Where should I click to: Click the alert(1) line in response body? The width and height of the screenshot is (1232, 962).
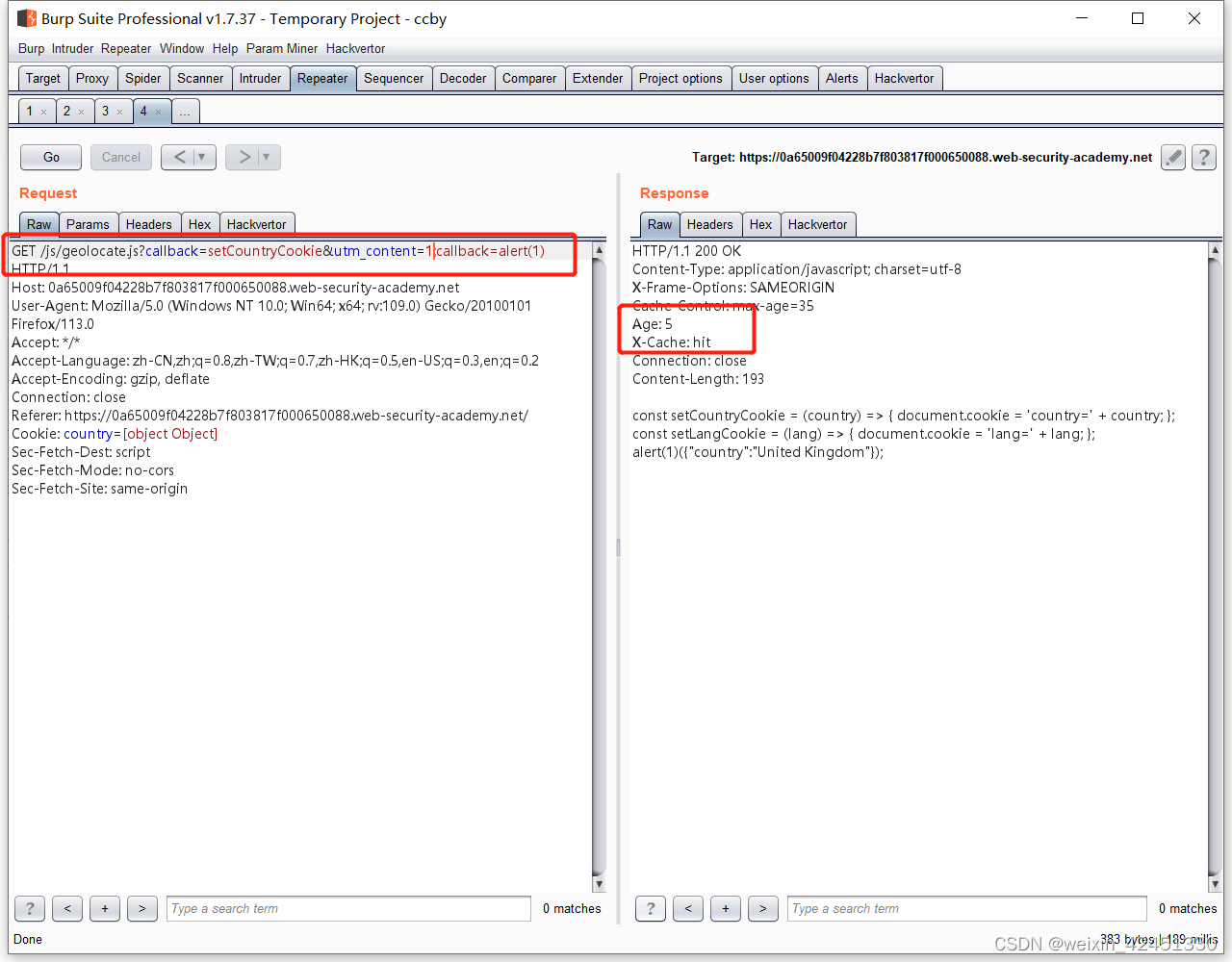tap(757, 452)
